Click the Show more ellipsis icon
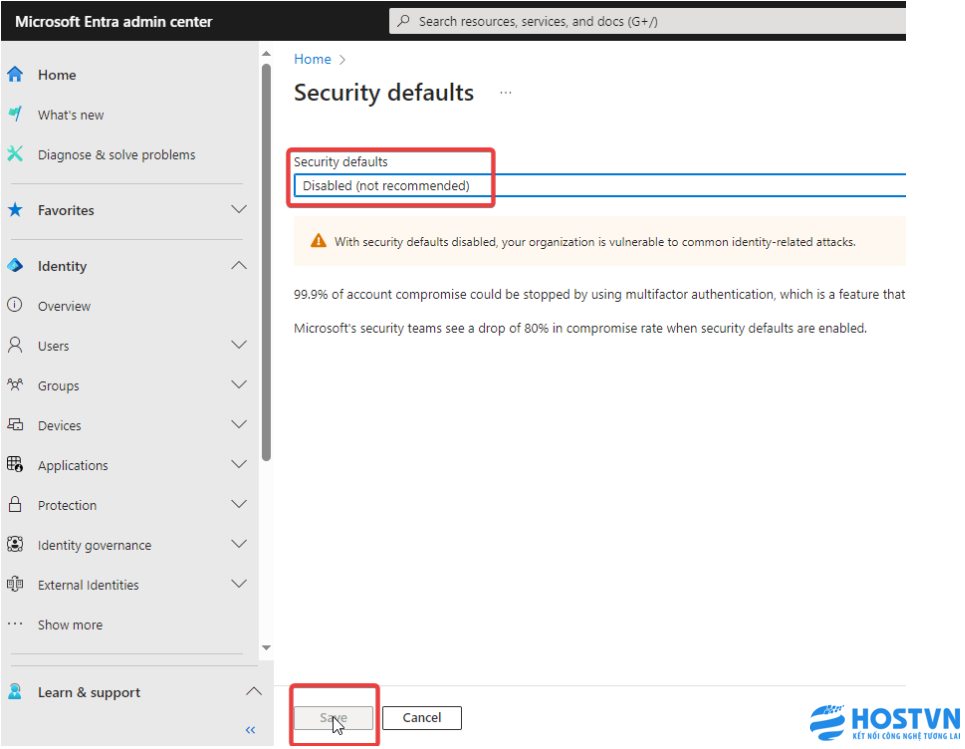Image resolution: width=965 pixels, height=749 pixels. [15, 624]
